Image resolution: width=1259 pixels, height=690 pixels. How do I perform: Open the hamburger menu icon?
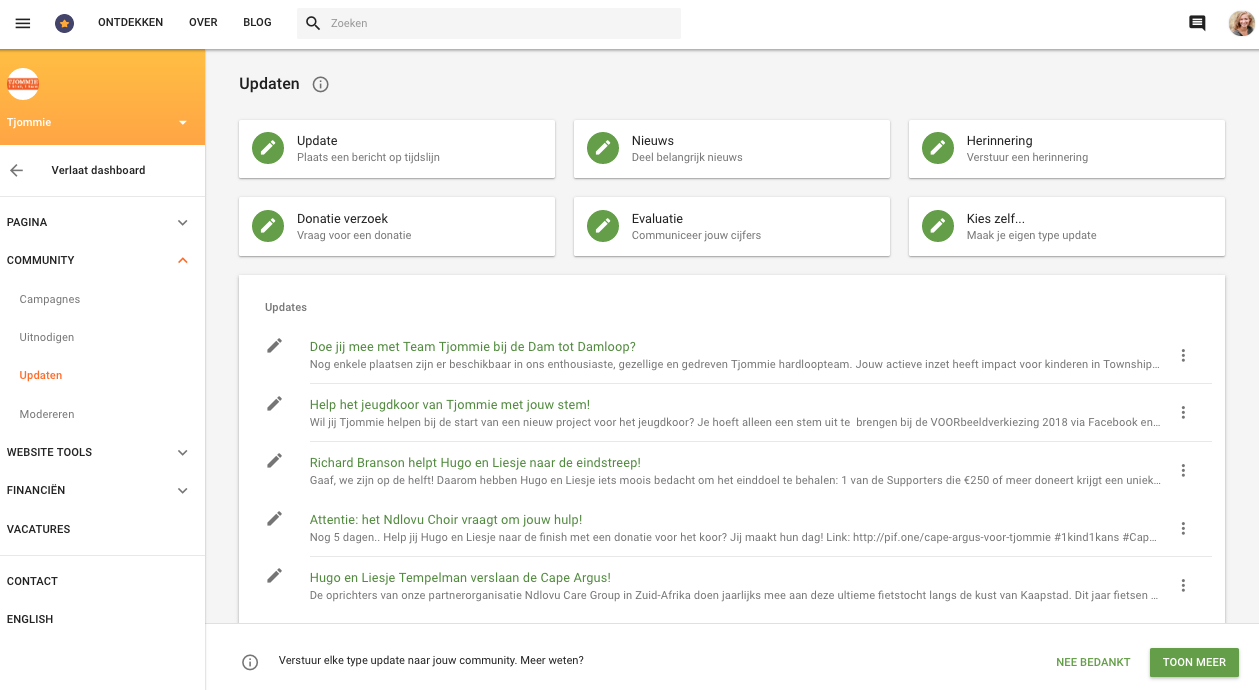click(23, 23)
